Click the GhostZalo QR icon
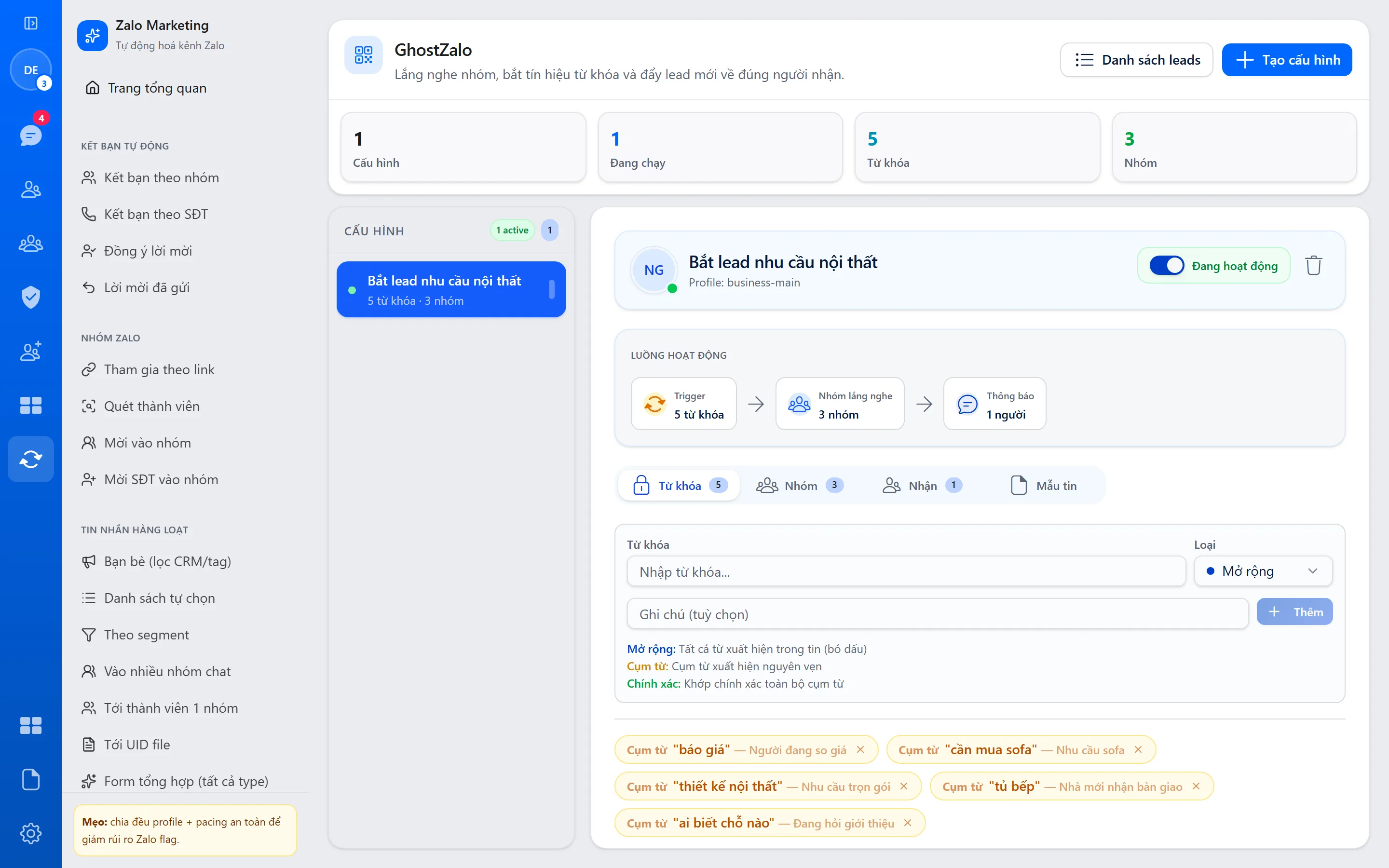This screenshot has width=1389, height=868. [x=363, y=55]
